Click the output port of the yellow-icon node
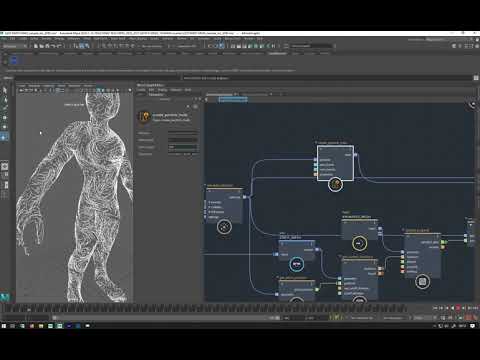480x360 pixels. coord(380,229)
